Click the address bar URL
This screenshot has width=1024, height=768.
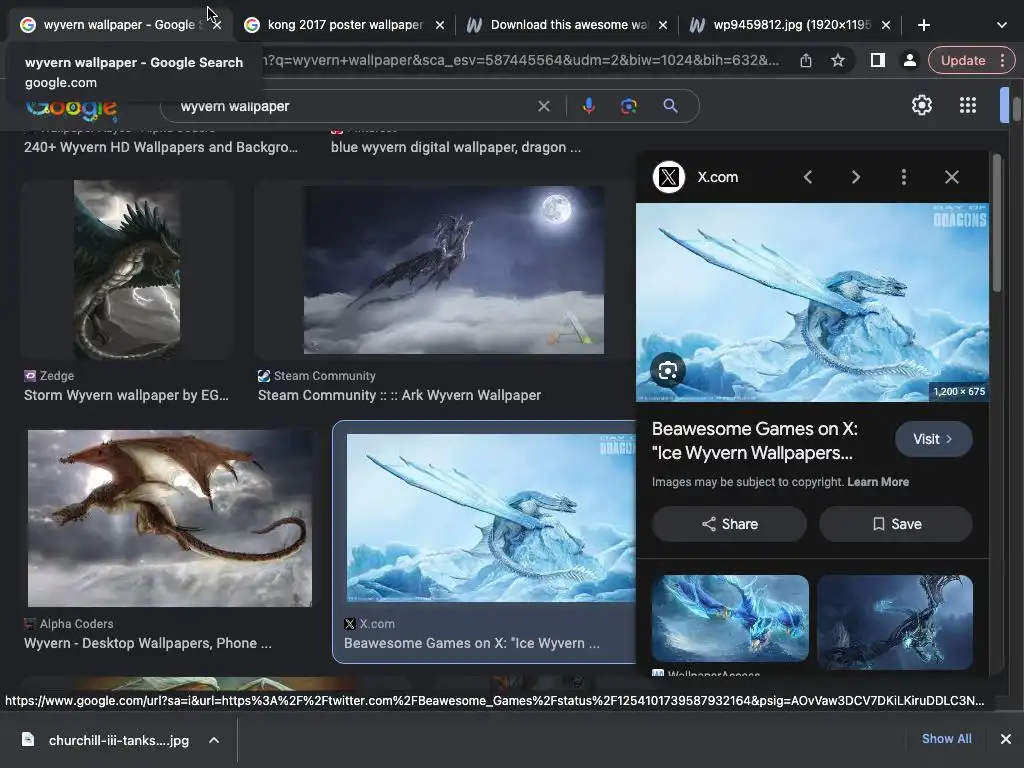pos(520,60)
